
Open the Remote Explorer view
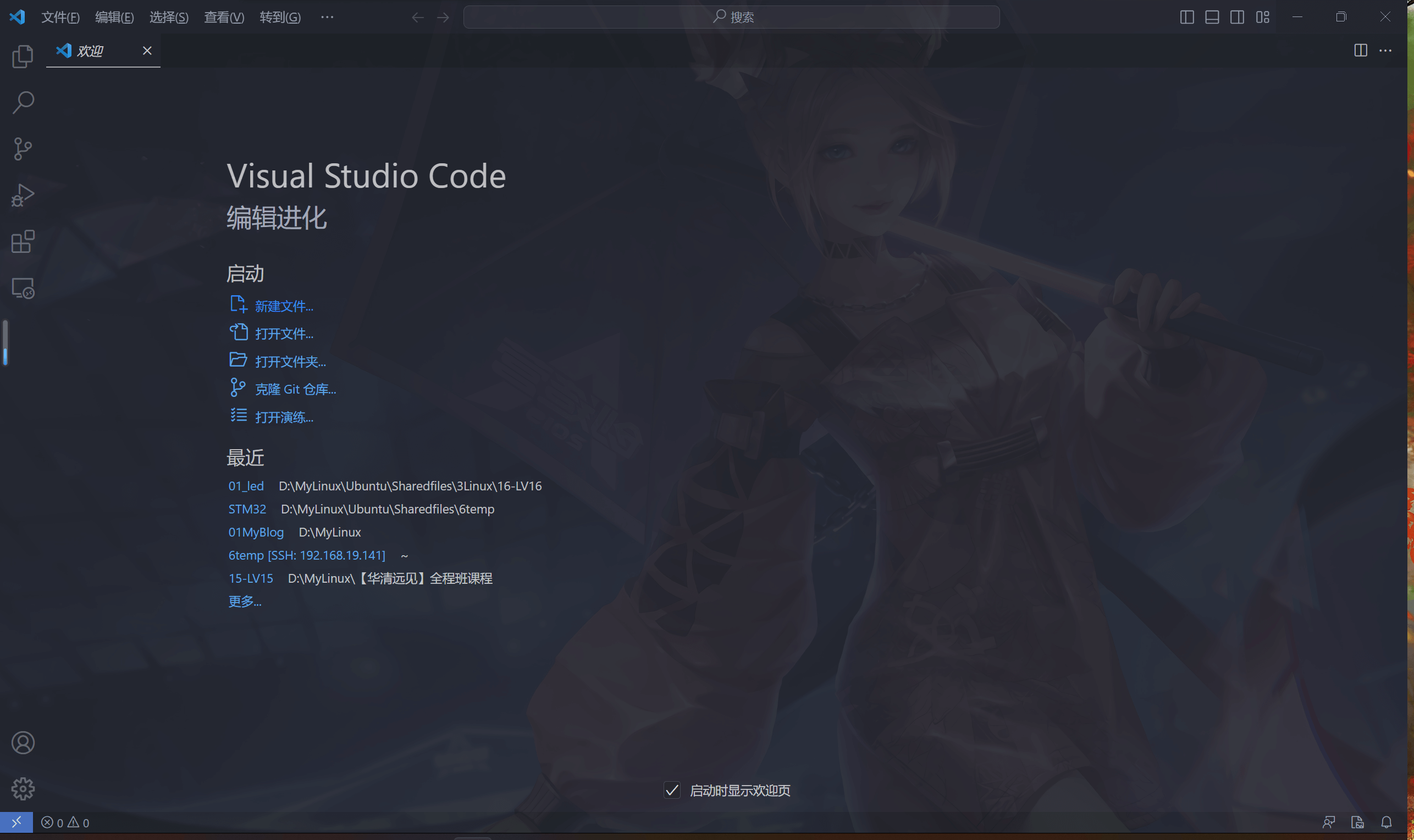tap(23, 288)
